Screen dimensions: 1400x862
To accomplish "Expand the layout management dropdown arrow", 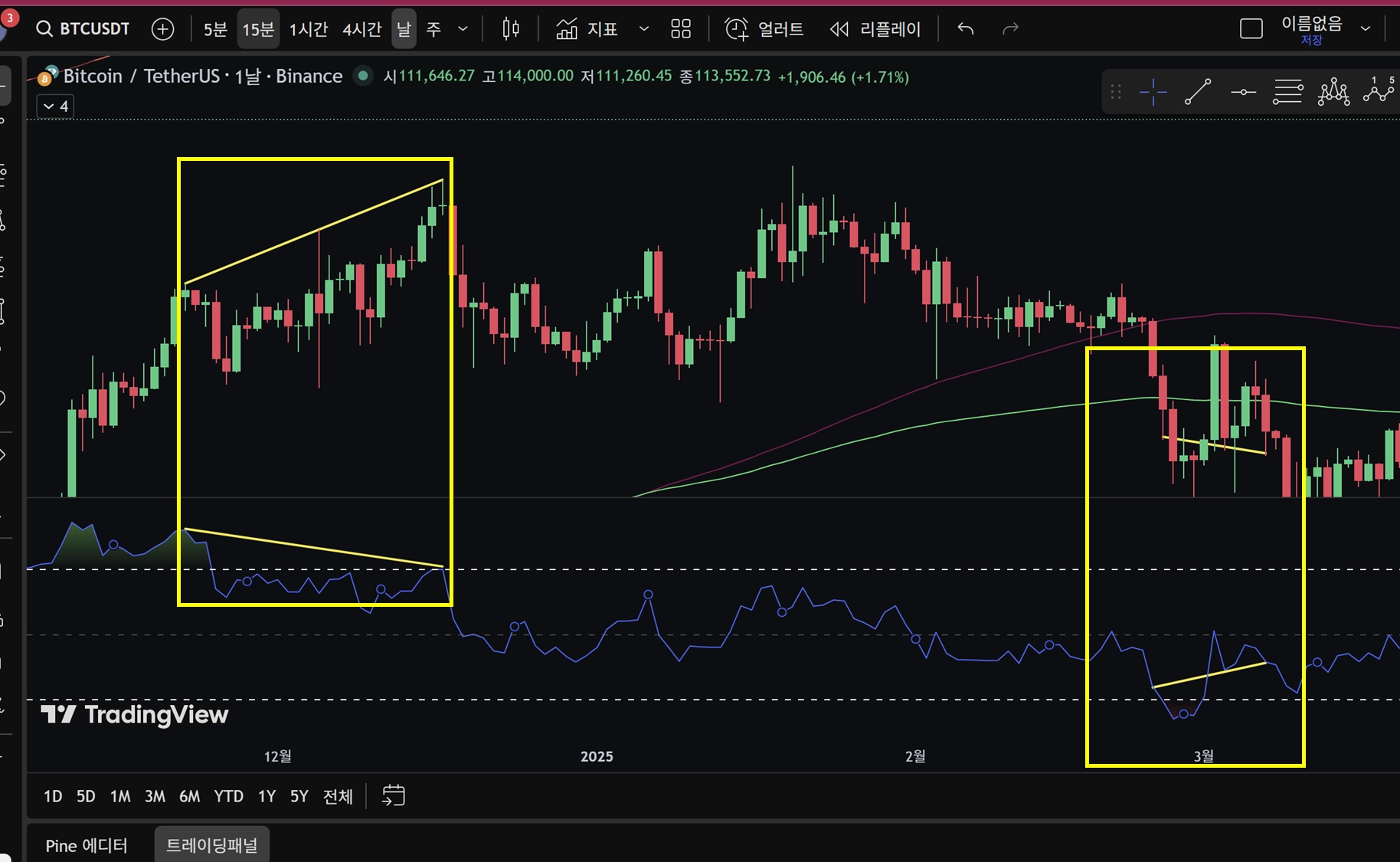I will 1366,29.
